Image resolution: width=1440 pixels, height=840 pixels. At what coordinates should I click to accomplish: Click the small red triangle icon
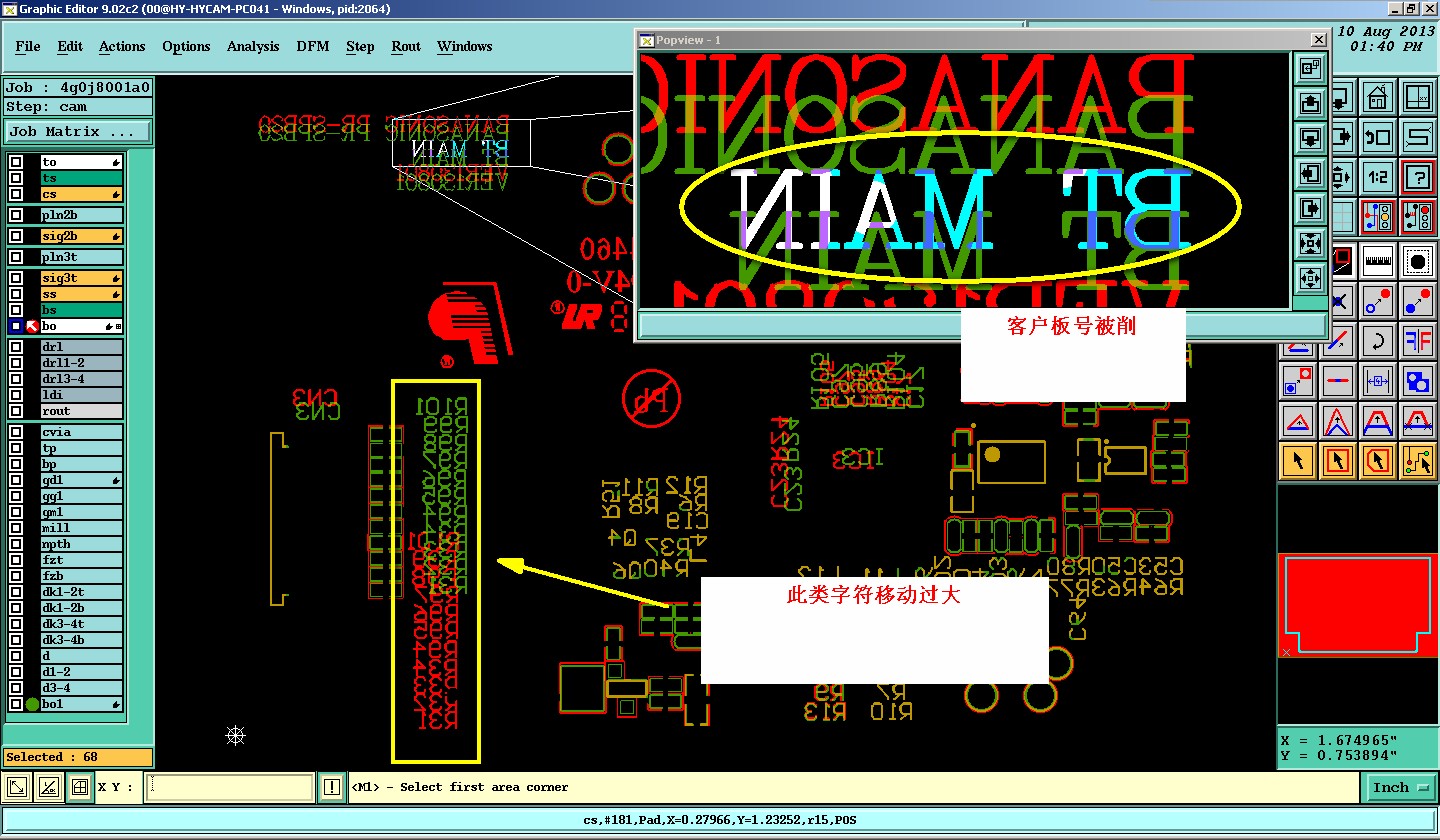[x=1300, y=421]
